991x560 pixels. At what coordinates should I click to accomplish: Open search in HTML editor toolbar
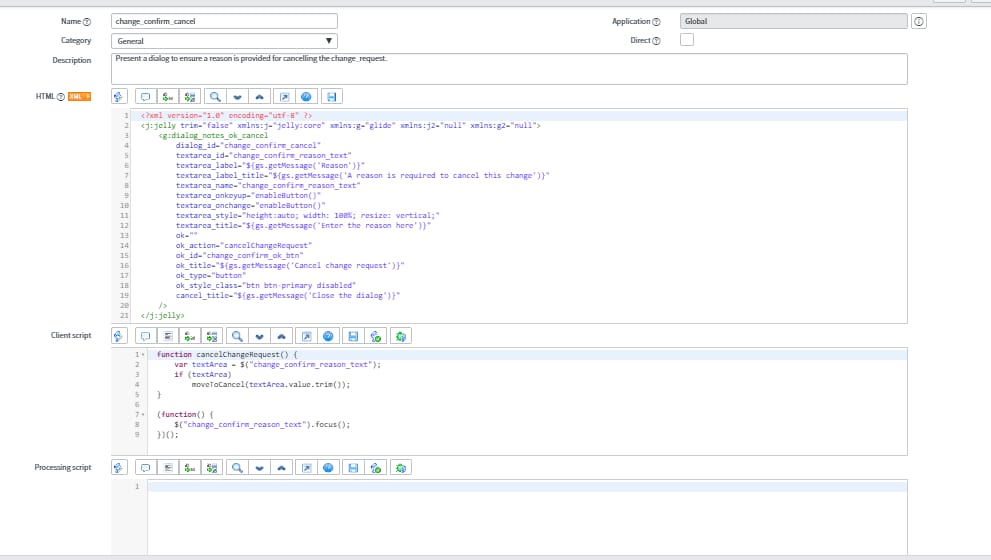[215, 97]
